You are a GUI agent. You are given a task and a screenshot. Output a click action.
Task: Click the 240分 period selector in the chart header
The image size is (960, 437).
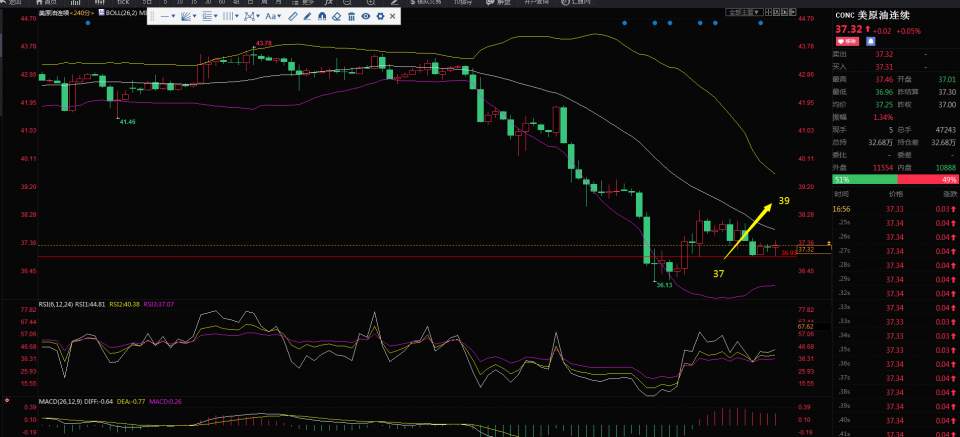click(x=81, y=12)
